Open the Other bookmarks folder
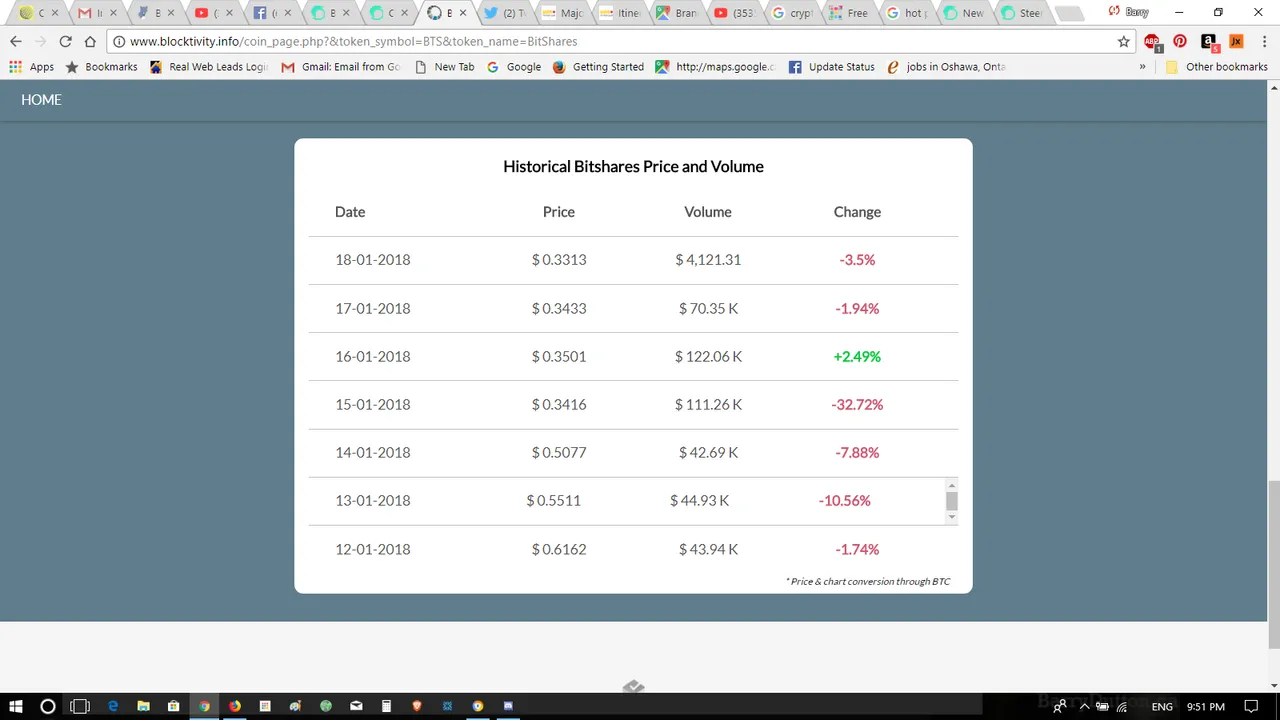 (1217, 67)
